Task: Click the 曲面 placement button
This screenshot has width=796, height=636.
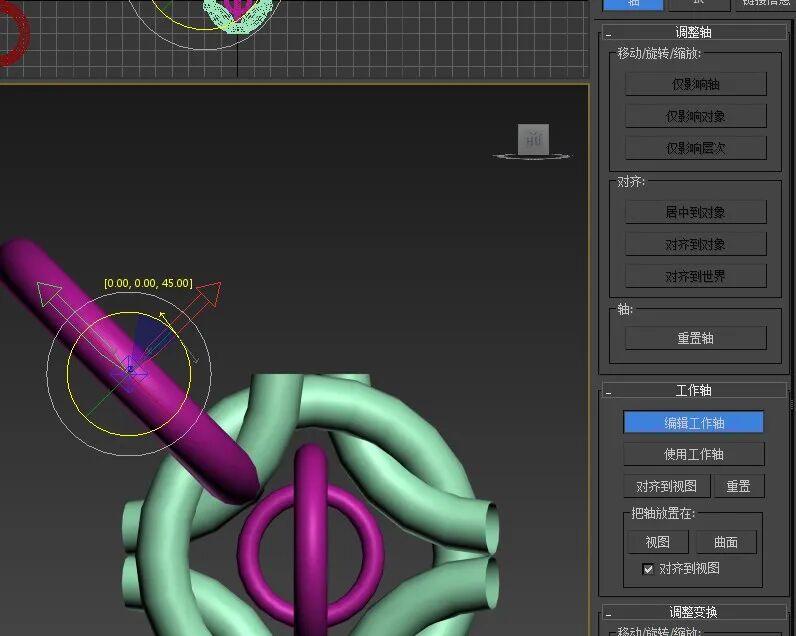Action: click(726, 542)
